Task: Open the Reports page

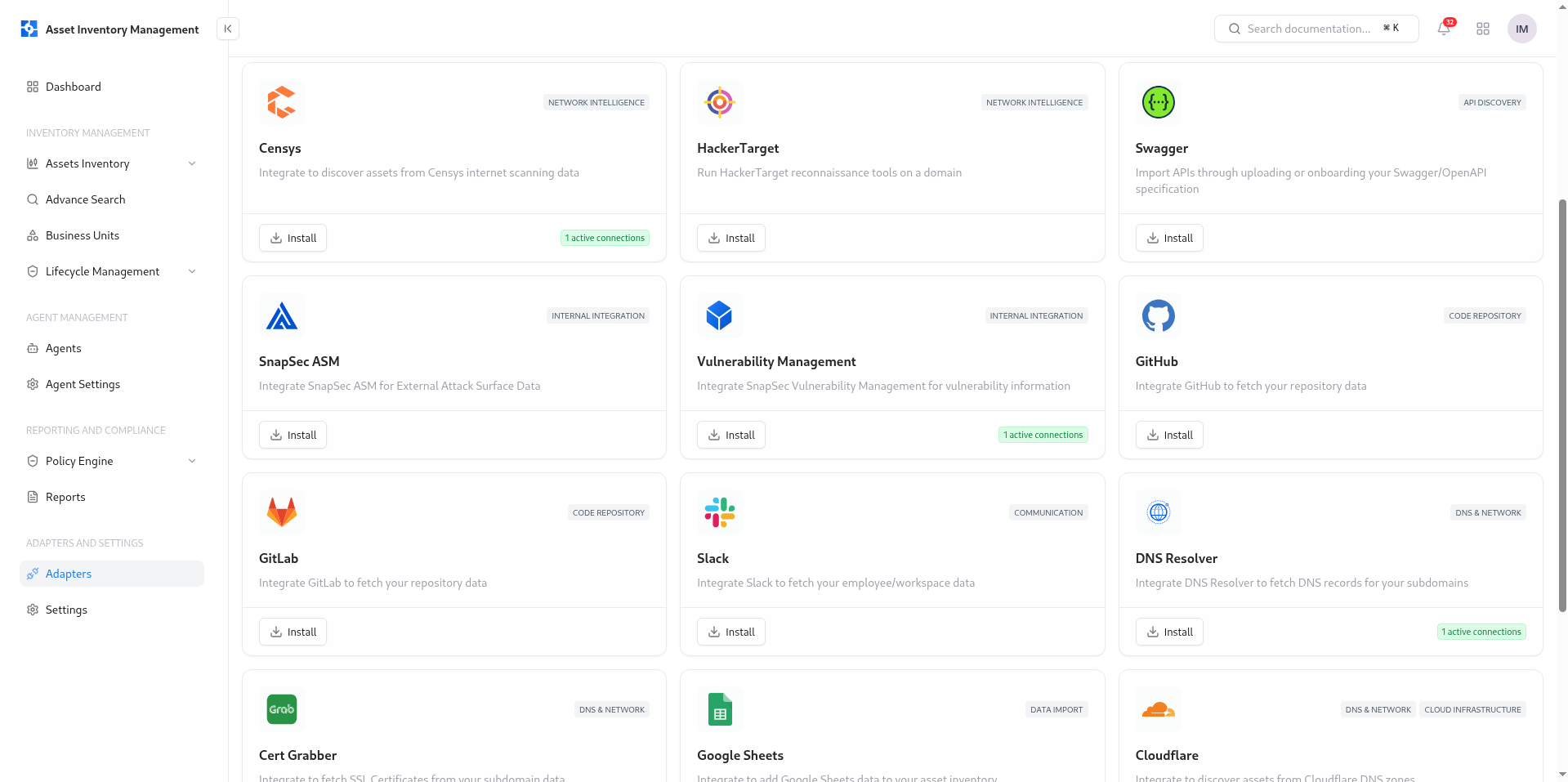Action: click(65, 497)
